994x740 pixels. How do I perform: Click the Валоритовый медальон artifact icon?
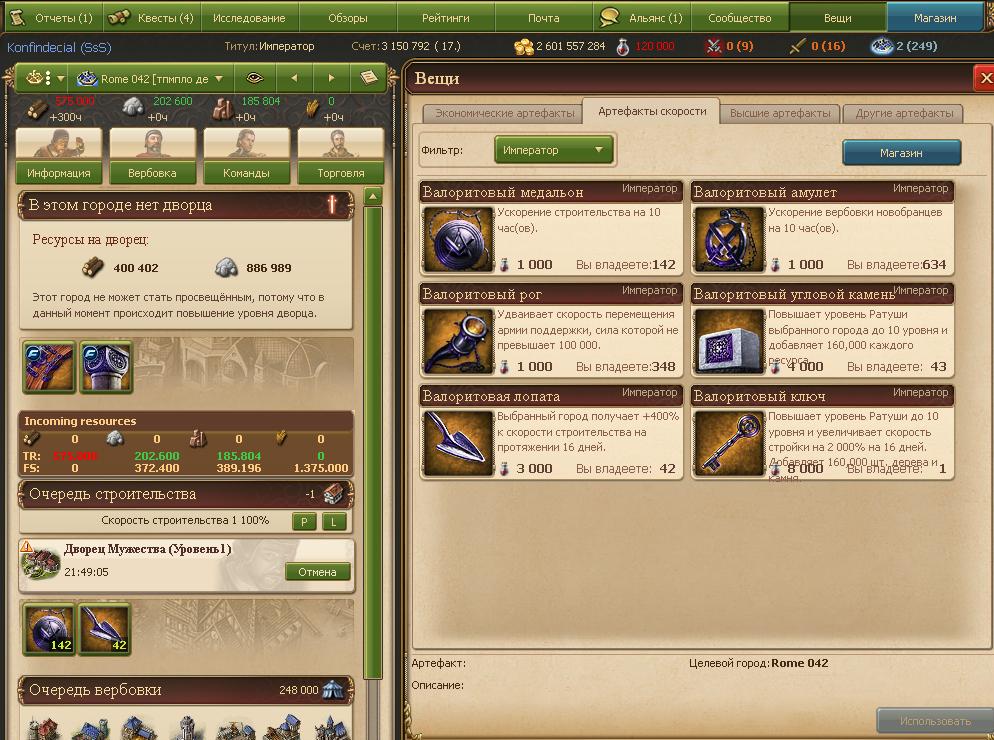(458, 240)
